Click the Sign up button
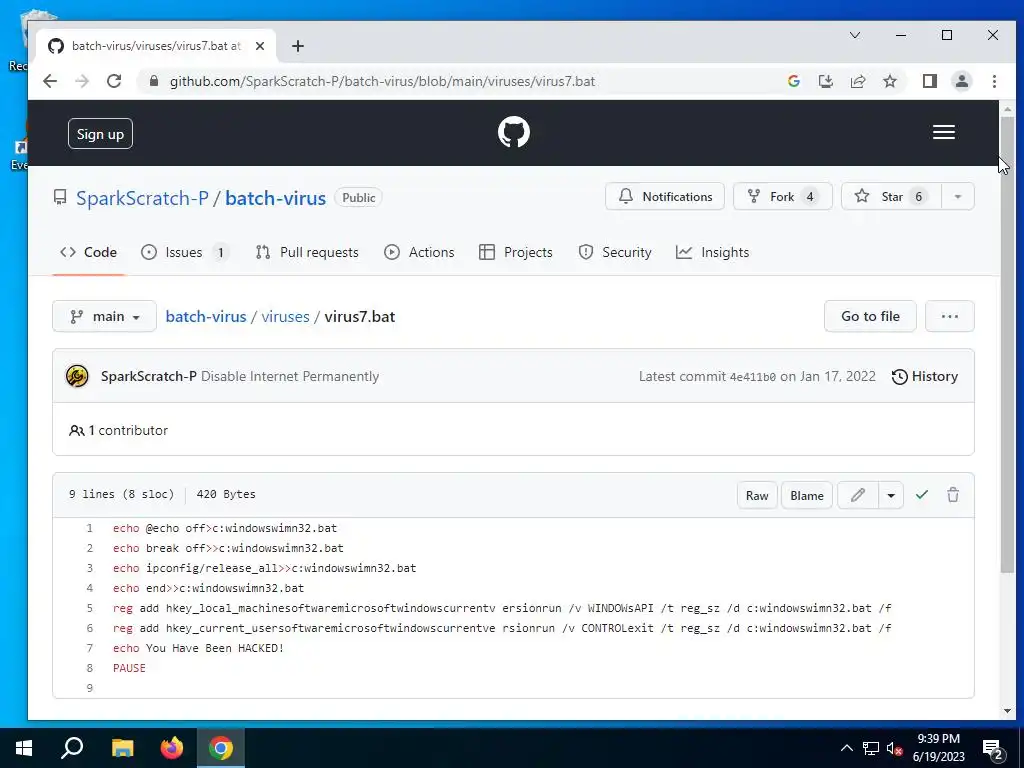 [100, 134]
